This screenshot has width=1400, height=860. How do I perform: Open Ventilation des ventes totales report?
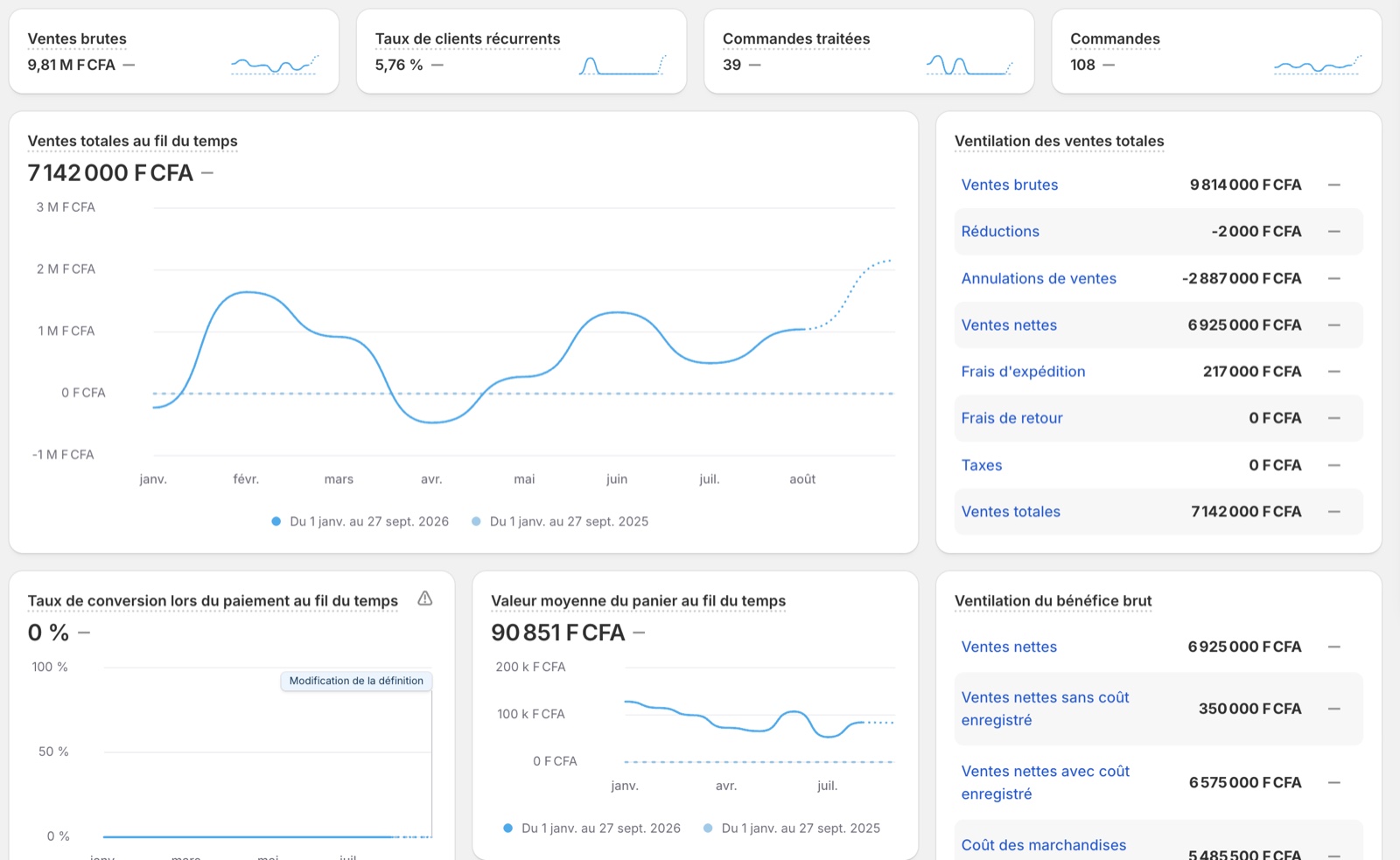pos(1059,141)
